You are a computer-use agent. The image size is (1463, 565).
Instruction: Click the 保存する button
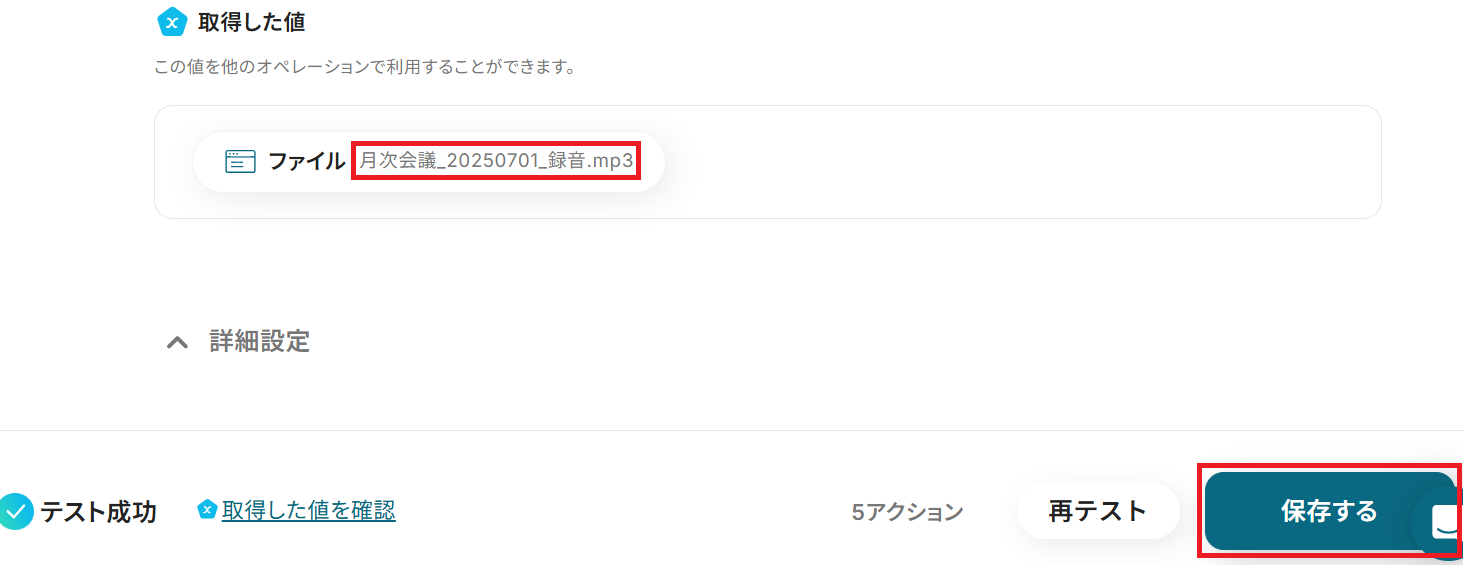coord(1329,511)
